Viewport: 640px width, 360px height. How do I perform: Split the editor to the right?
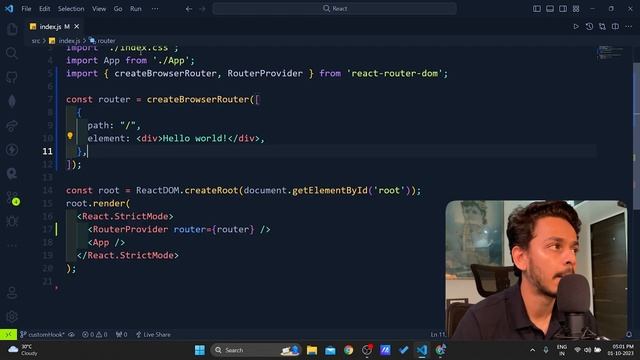(x=615, y=27)
